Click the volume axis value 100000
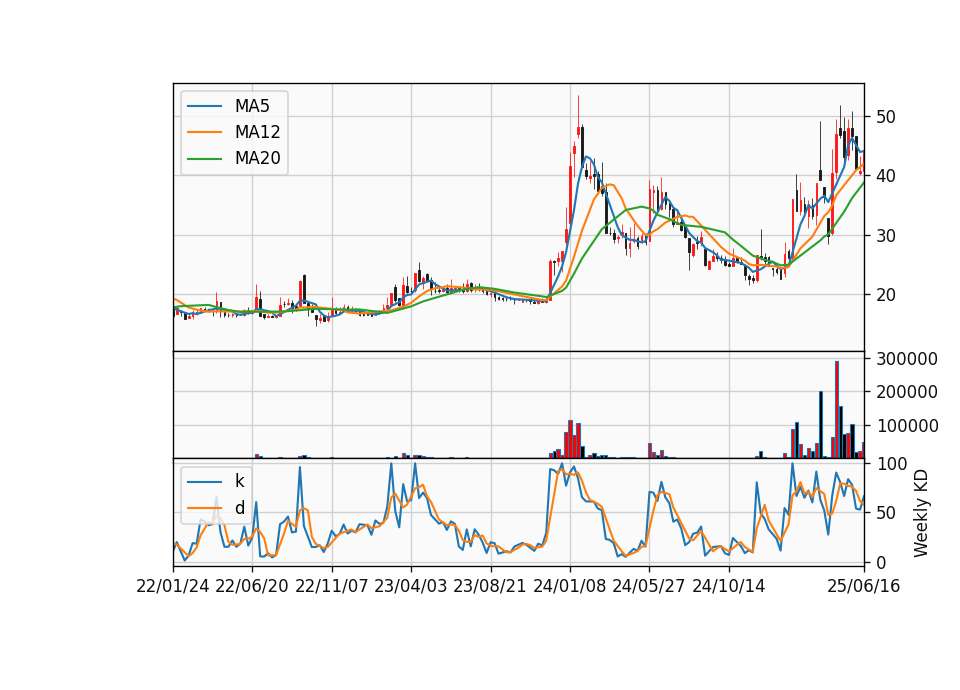The width and height of the screenshot is (960, 690). coord(907,426)
